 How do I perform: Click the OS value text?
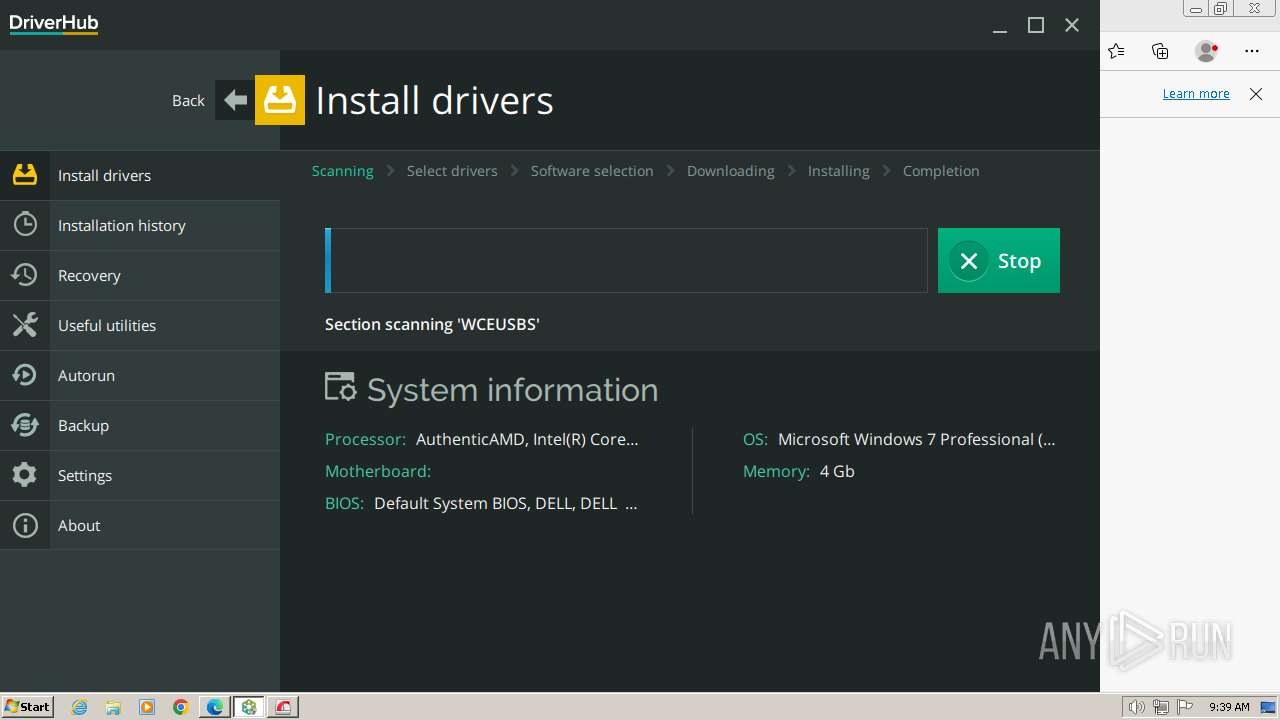click(917, 439)
